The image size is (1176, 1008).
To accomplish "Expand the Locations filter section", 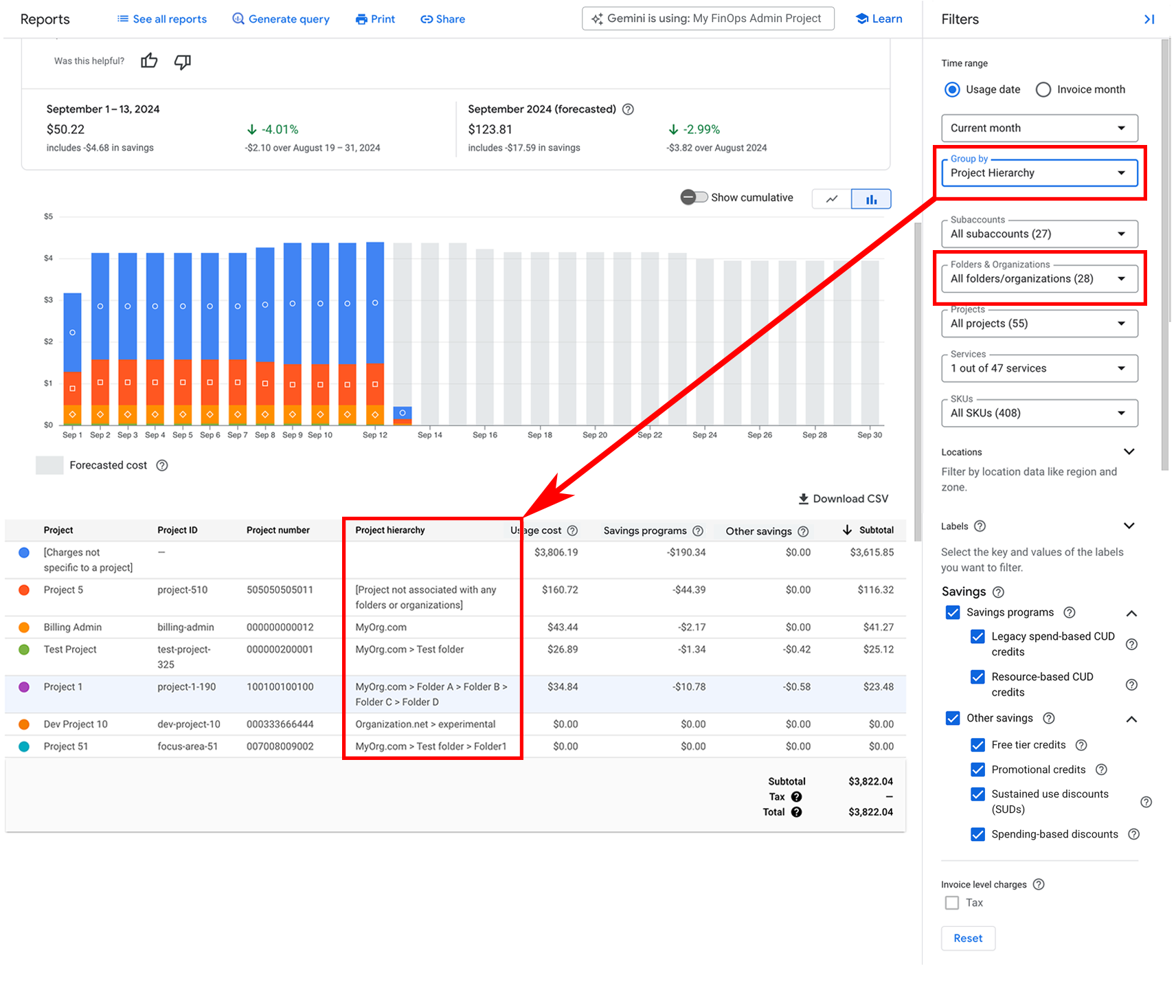I will pyautogui.click(x=1129, y=451).
